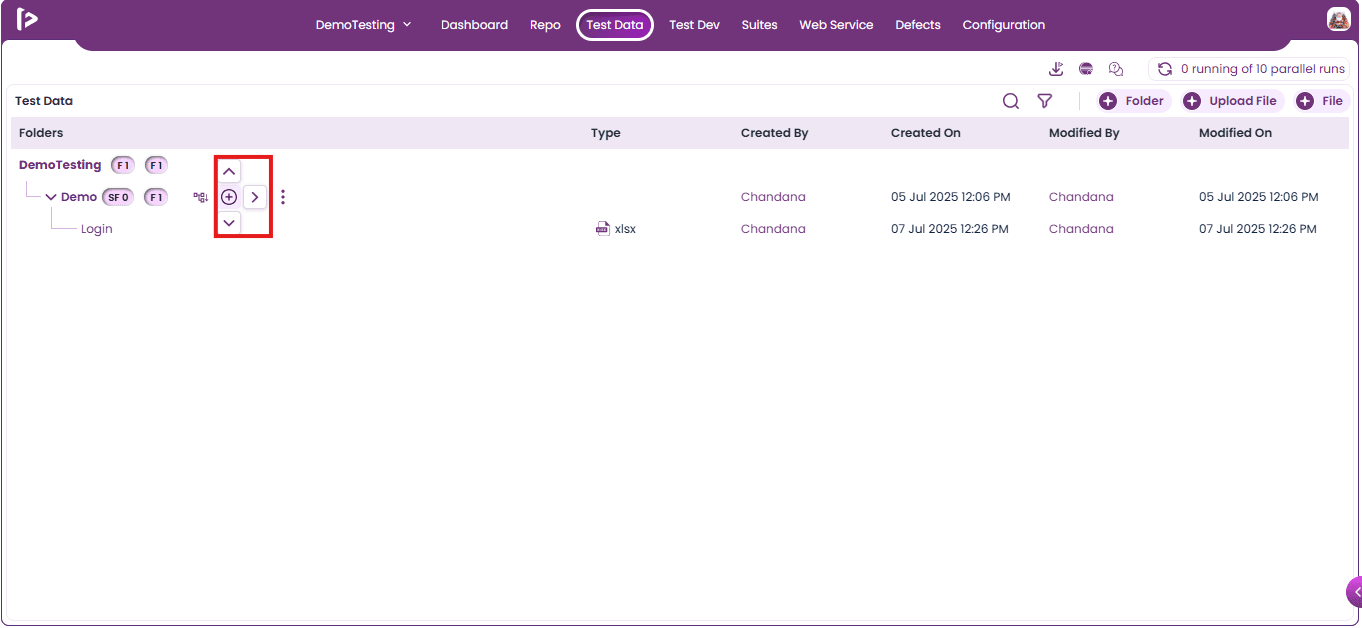This screenshot has width=1362, height=628.
Task: Click the File button
Action: click(x=1321, y=101)
